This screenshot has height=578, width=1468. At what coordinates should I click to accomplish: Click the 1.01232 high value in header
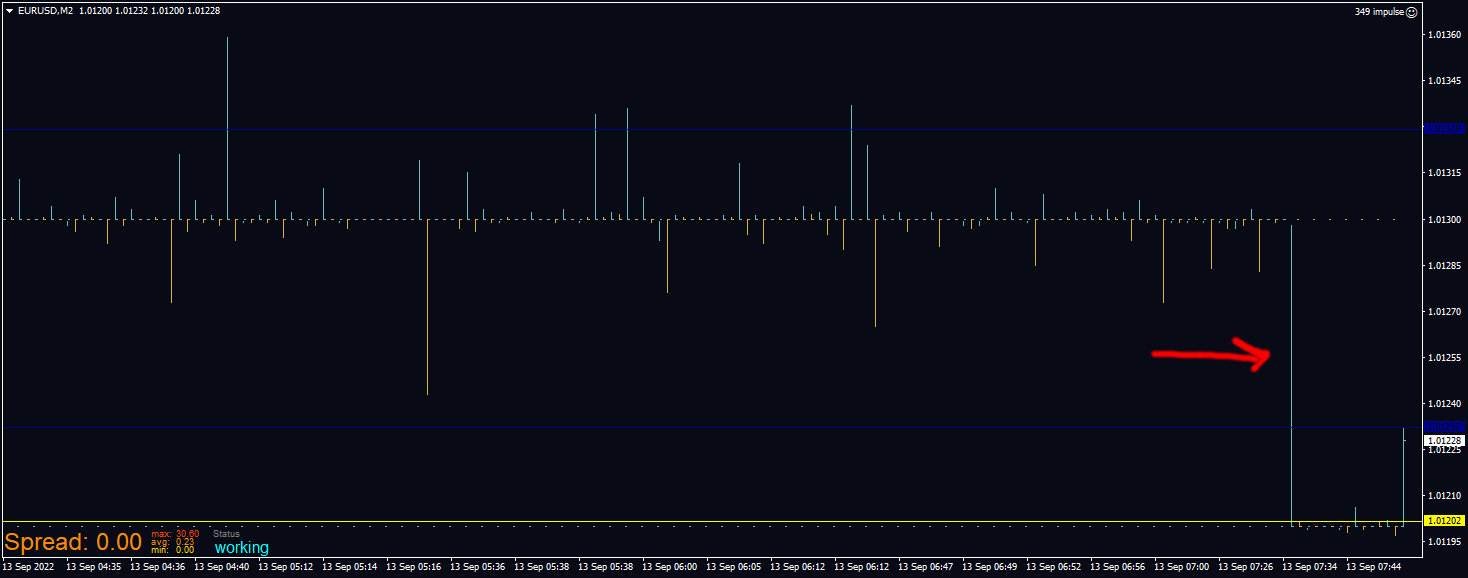(x=130, y=11)
